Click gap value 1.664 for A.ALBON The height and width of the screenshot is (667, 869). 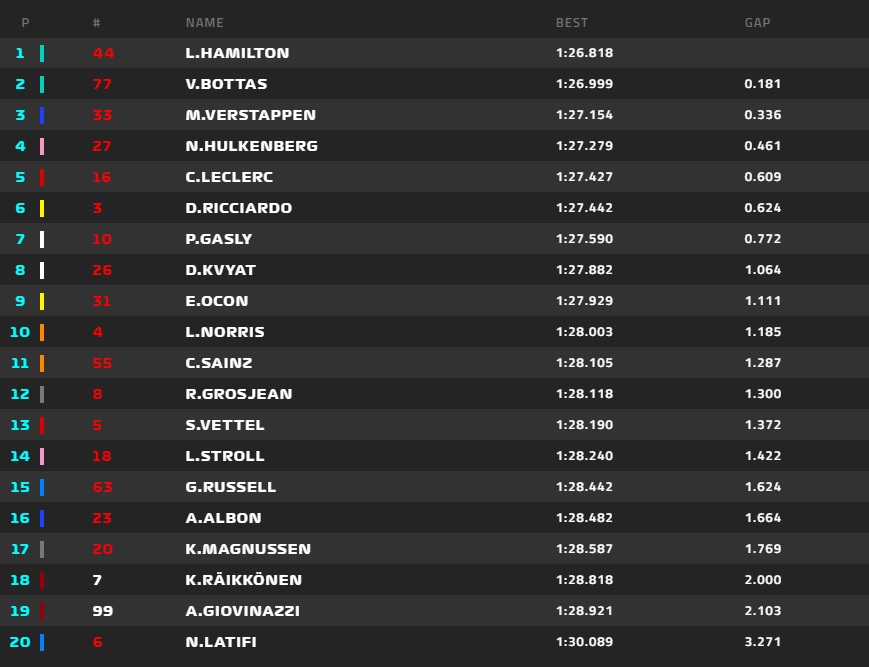point(763,518)
